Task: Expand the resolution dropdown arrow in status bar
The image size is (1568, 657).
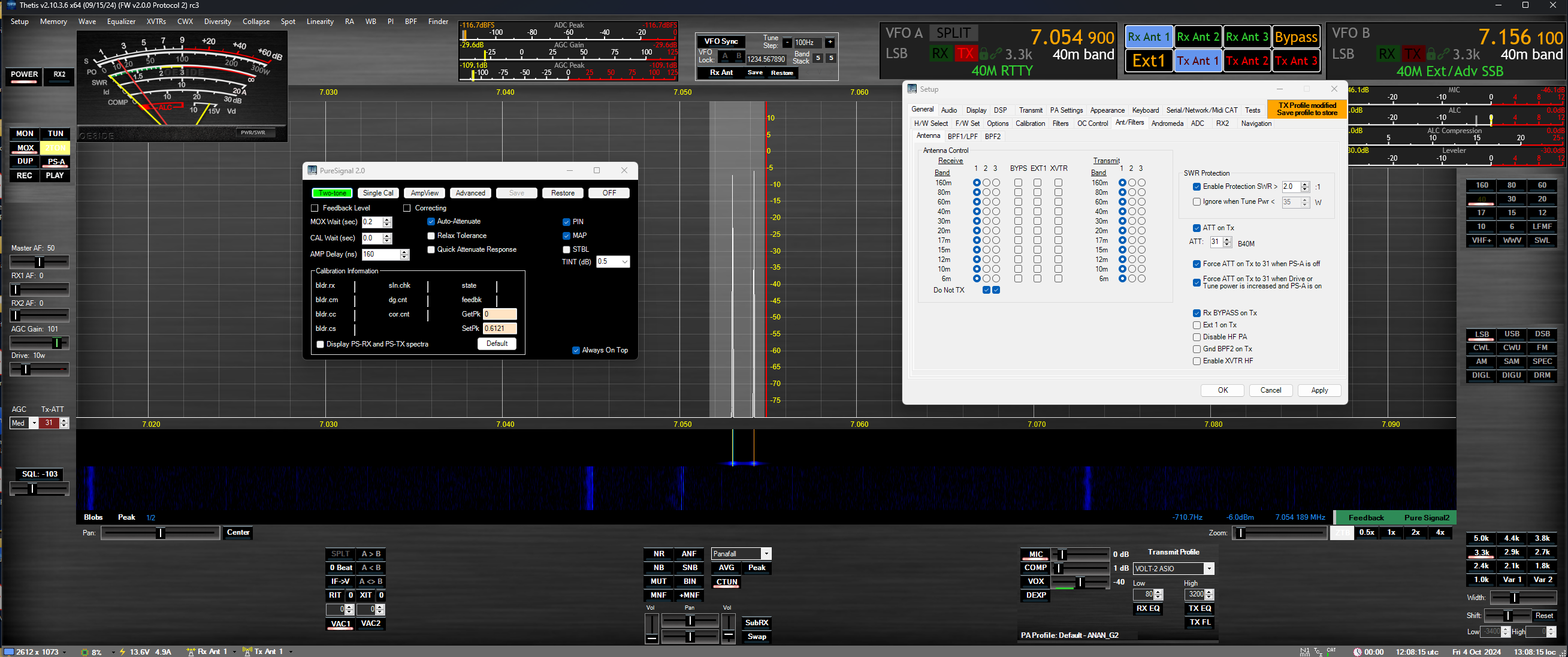Action: [x=64, y=652]
